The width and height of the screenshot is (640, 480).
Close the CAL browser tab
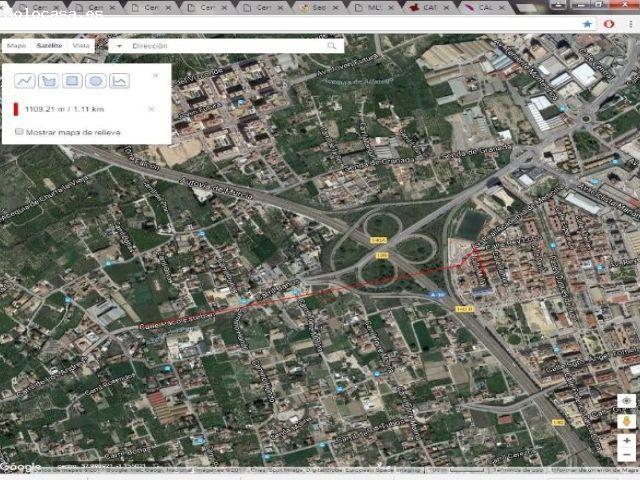click(x=502, y=7)
